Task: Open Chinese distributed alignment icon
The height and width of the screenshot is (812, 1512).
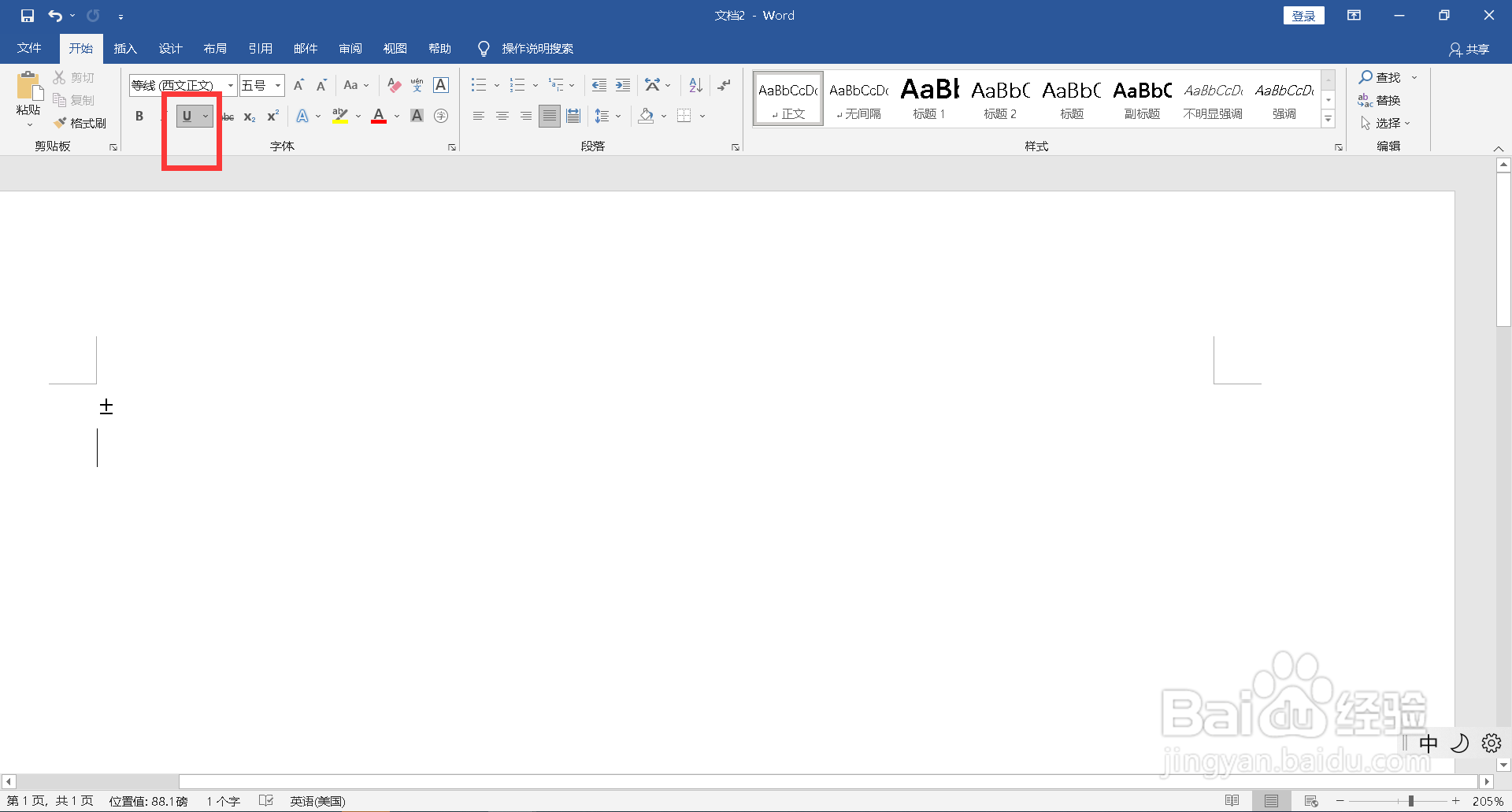Action: tap(573, 116)
